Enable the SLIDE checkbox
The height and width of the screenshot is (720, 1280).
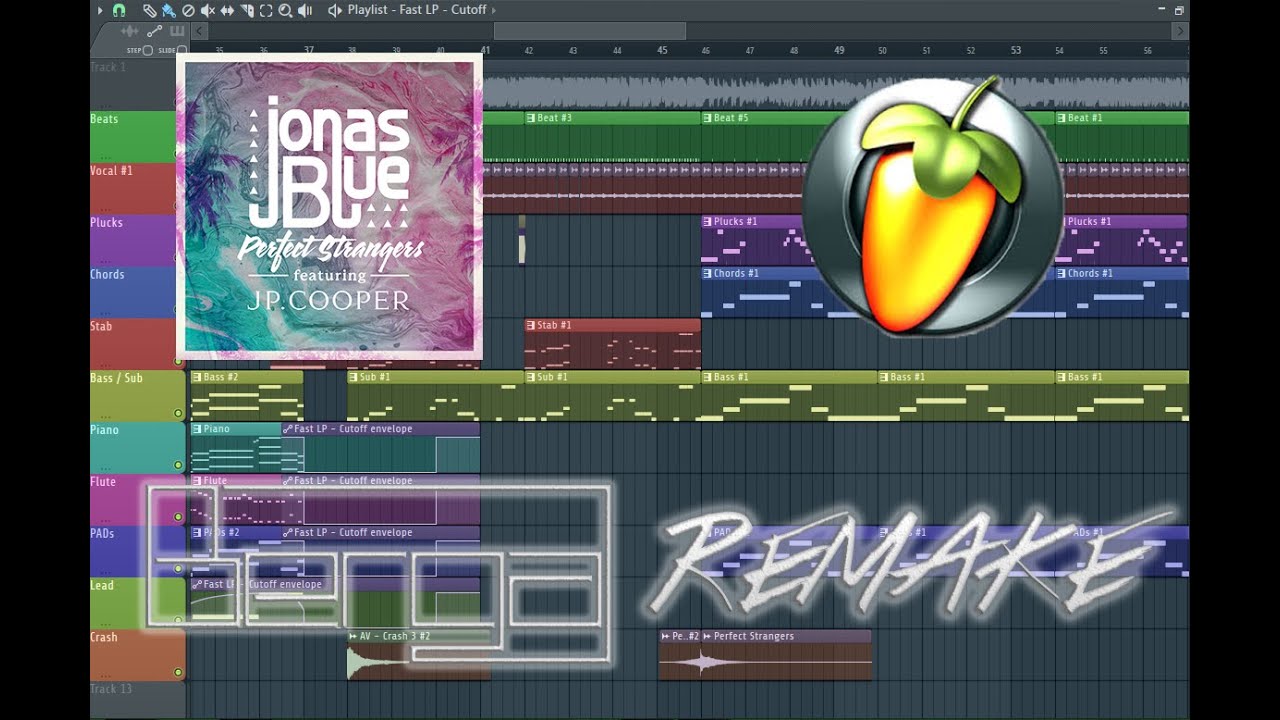(182, 50)
